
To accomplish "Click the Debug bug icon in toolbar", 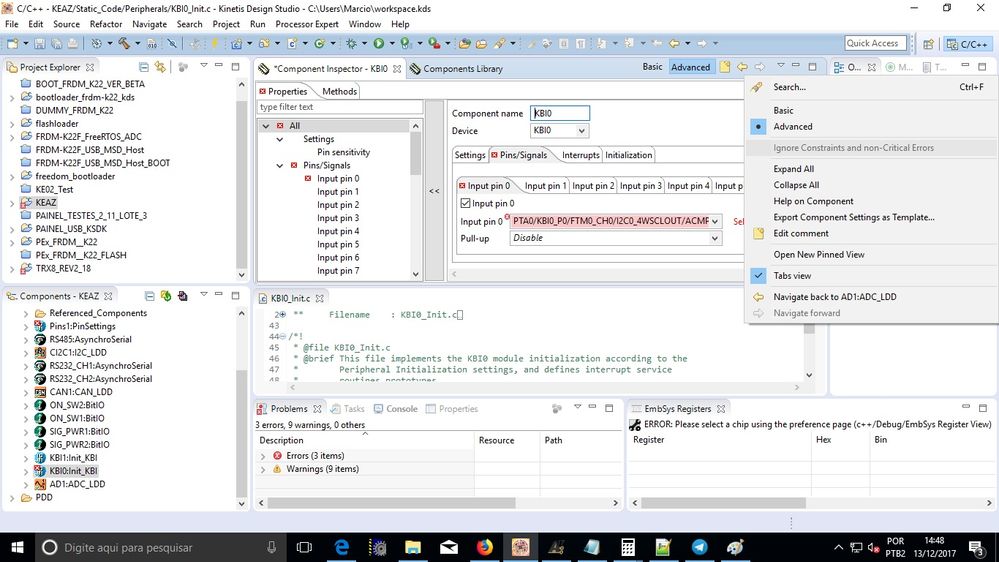I will pyautogui.click(x=352, y=44).
